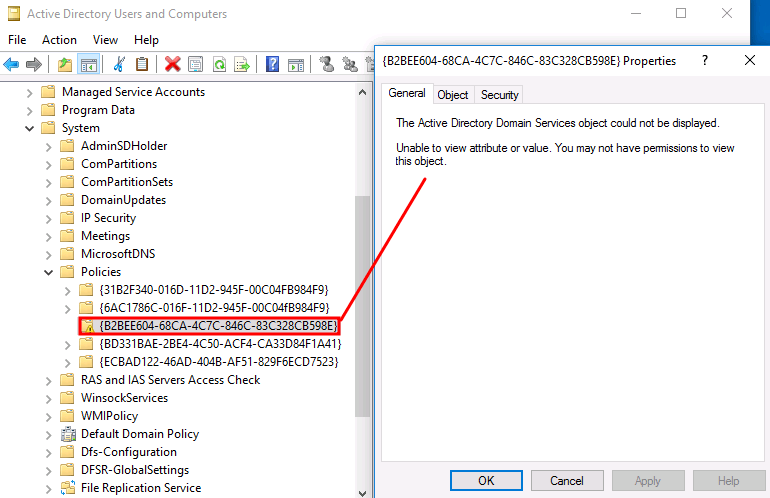Expand the {ECBAD122-46AD-404B-AF51-829F6ECD7523} policy
770x498 pixels.
[x=67, y=363]
